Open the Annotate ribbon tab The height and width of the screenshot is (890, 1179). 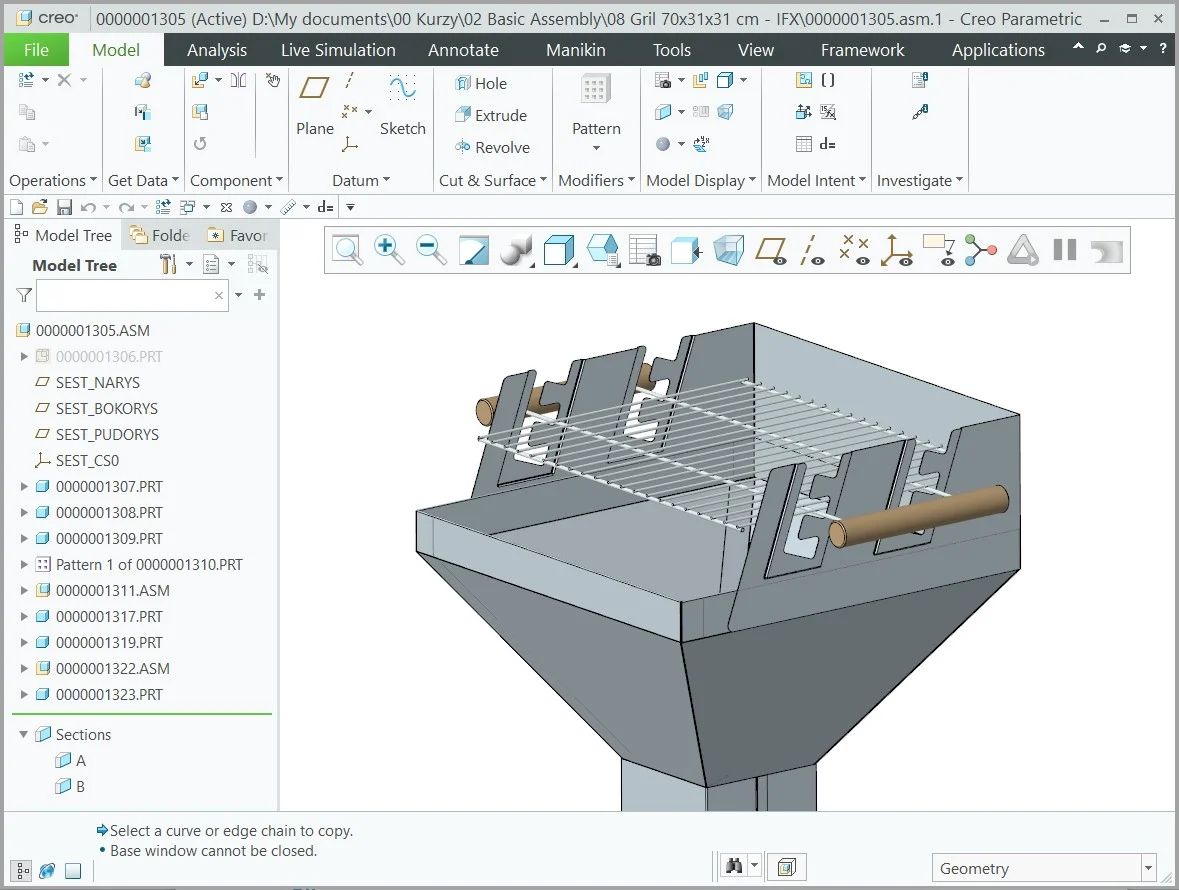[463, 49]
